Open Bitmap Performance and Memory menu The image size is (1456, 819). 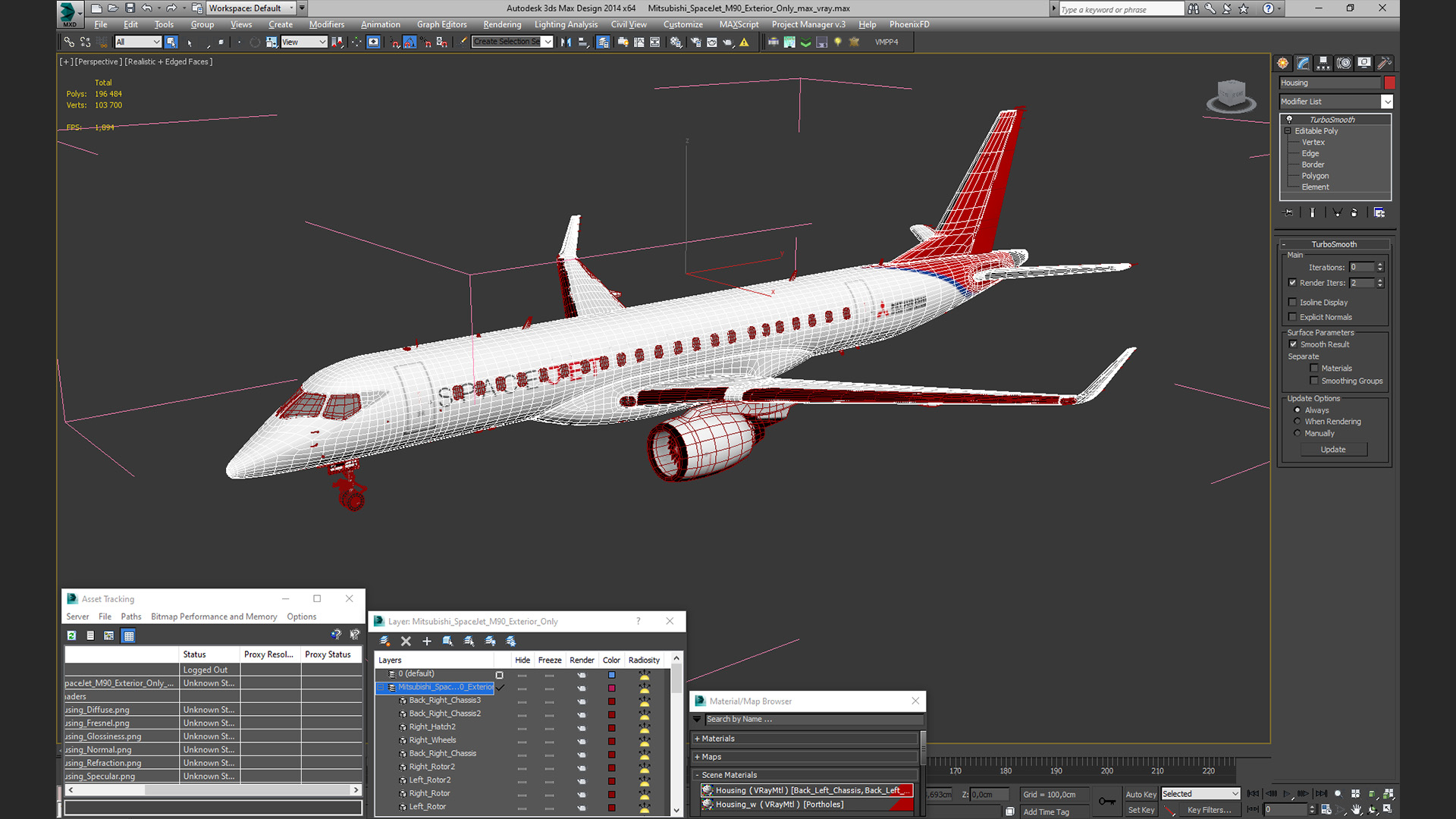pos(214,617)
